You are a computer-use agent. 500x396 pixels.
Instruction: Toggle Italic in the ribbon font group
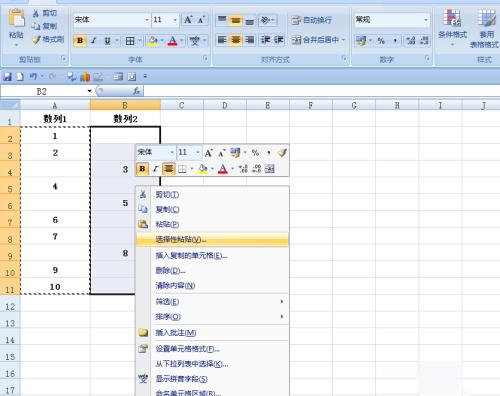coord(93,41)
